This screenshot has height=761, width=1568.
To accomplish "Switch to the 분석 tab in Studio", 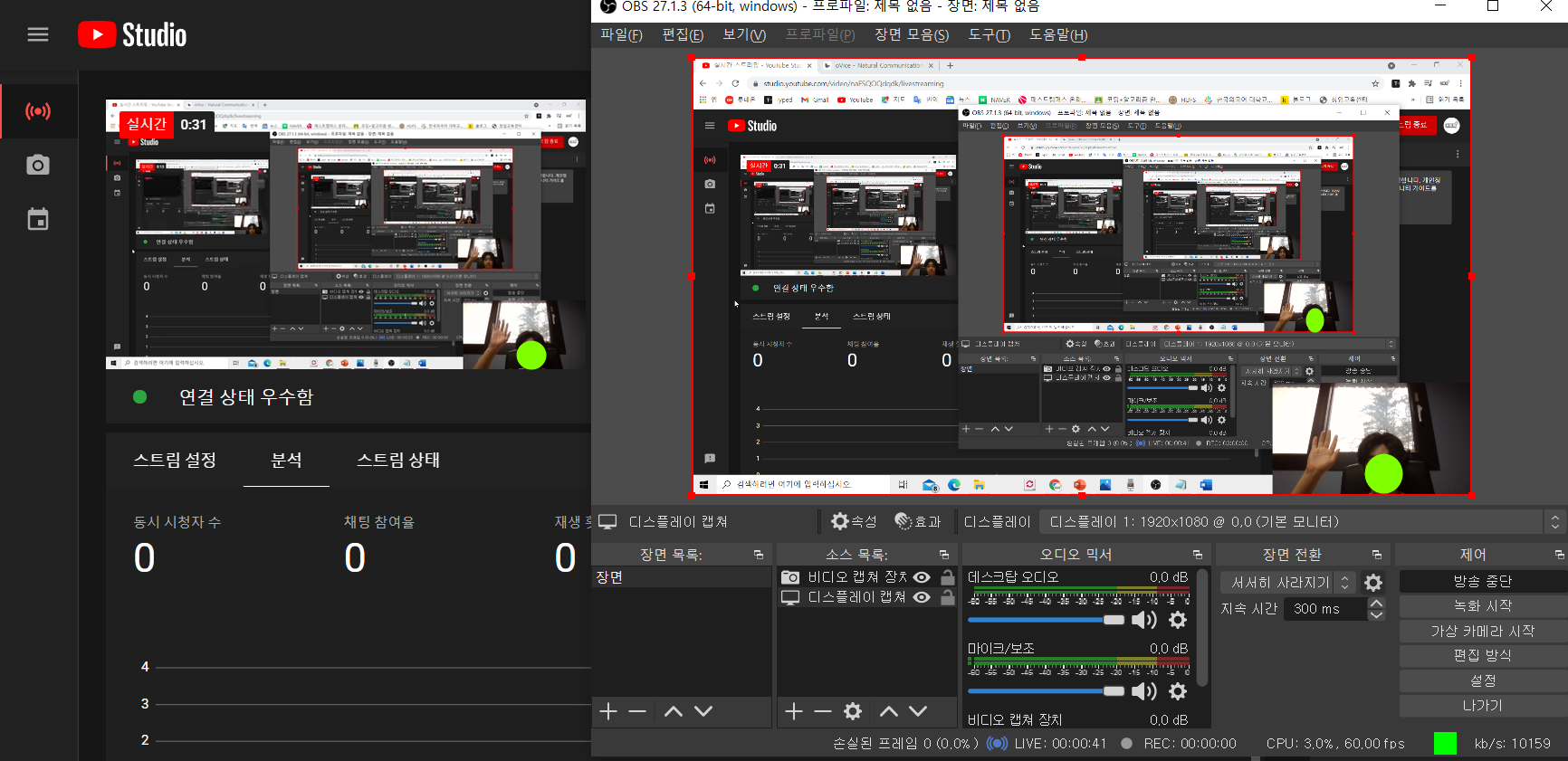I will [286, 460].
